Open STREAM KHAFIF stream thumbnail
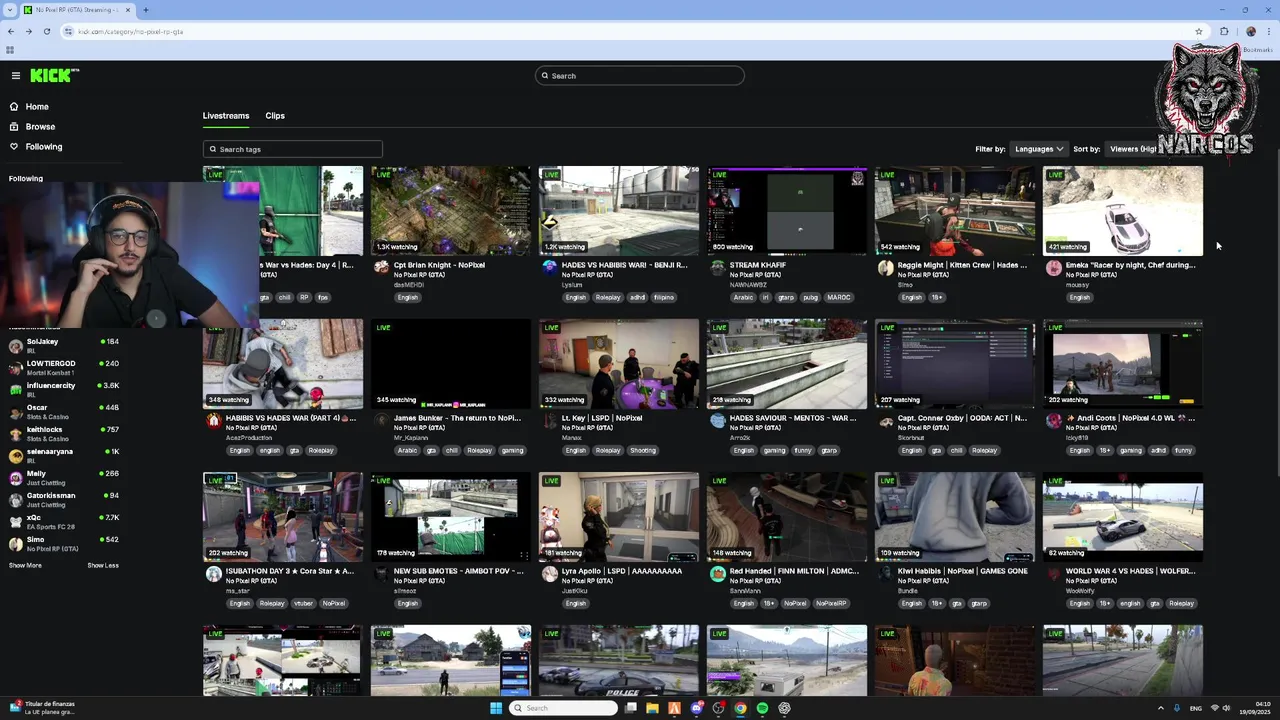Viewport: 1280px width, 720px height. tap(787, 211)
